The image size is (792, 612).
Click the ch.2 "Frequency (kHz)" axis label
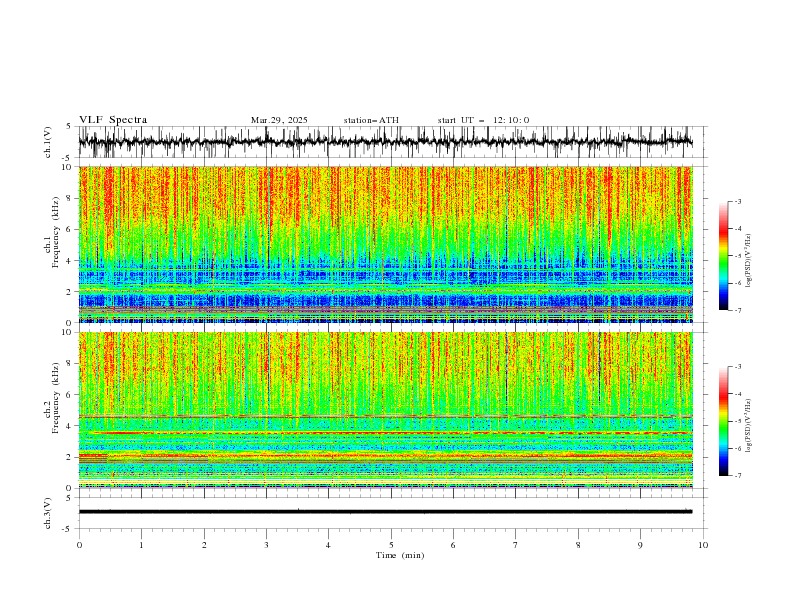[x=56, y=397]
